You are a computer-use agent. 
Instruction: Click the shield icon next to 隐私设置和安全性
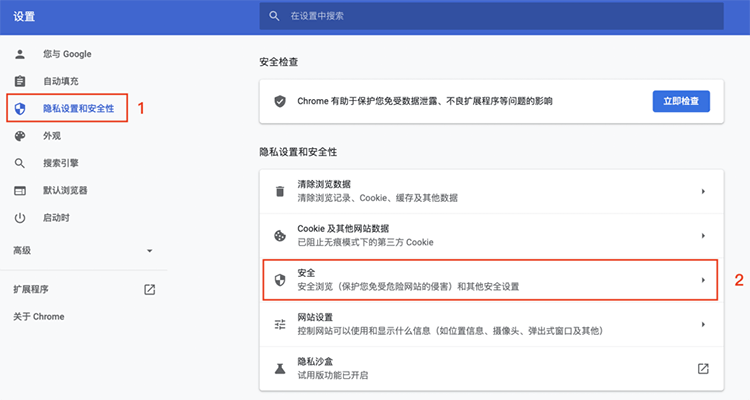tap(20, 109)
